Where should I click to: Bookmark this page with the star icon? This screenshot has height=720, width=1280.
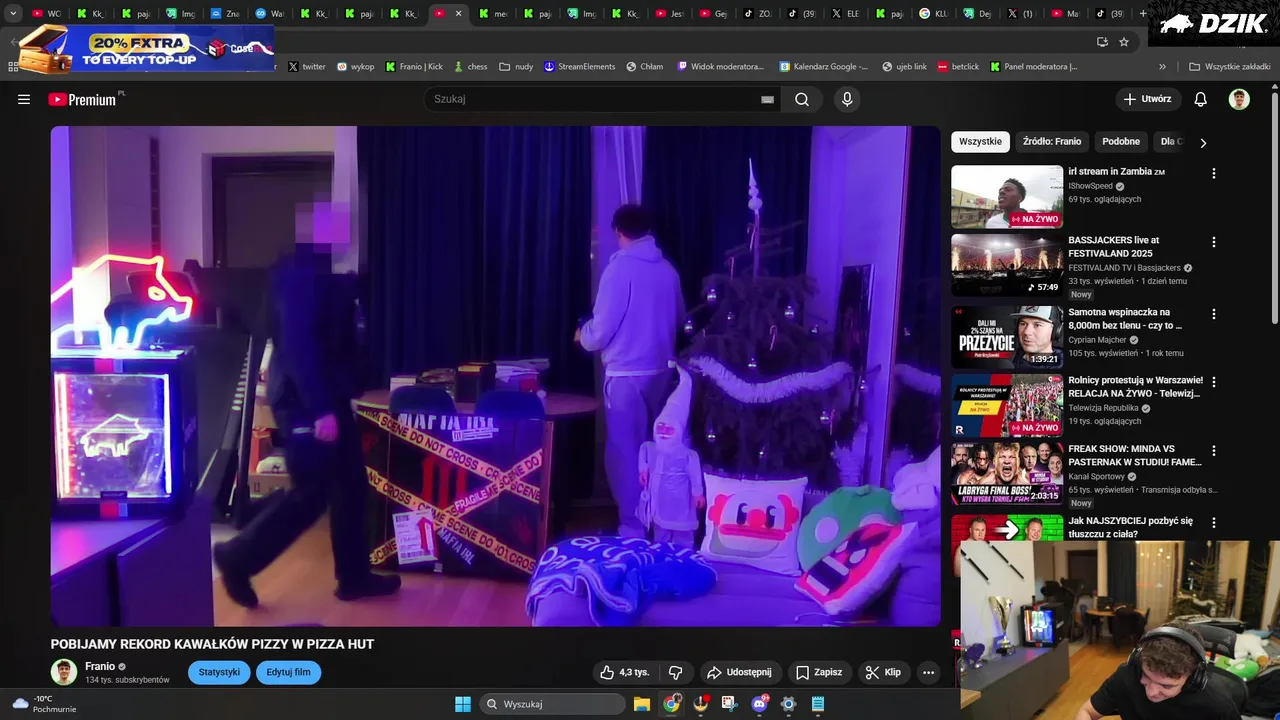click(x=1124, y=42)
